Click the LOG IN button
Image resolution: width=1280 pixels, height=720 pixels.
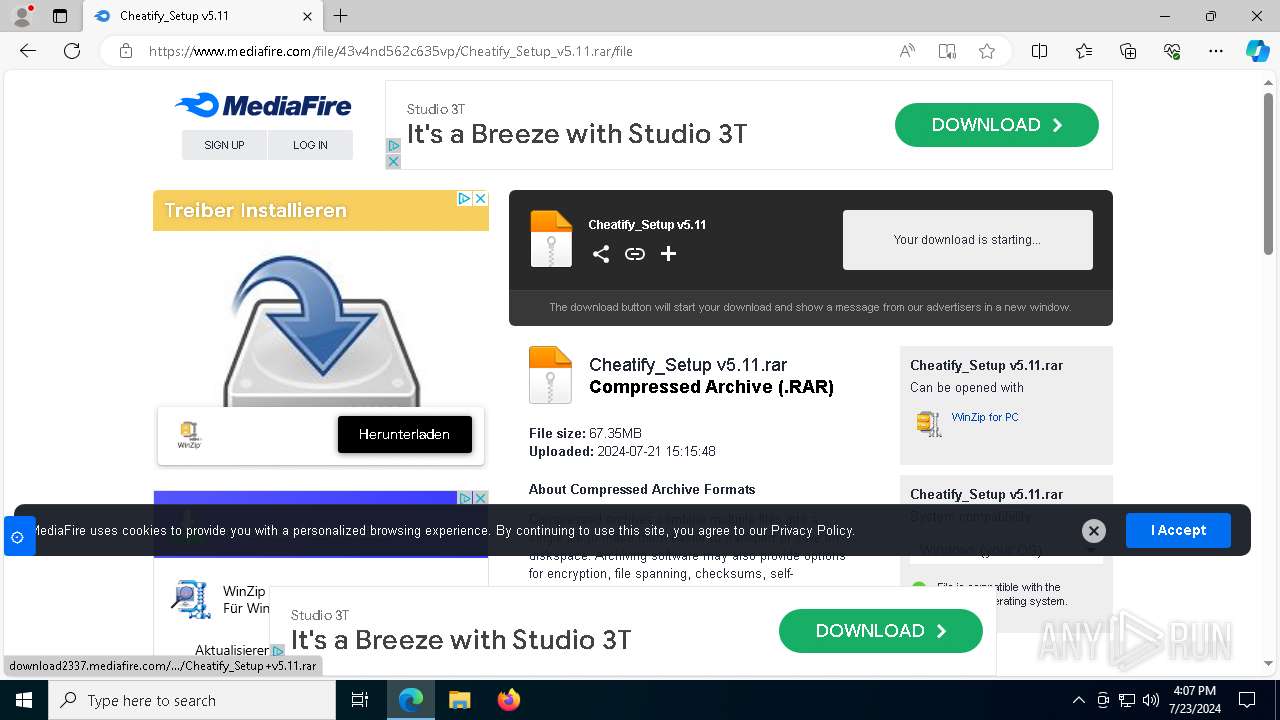coord(310,145)
